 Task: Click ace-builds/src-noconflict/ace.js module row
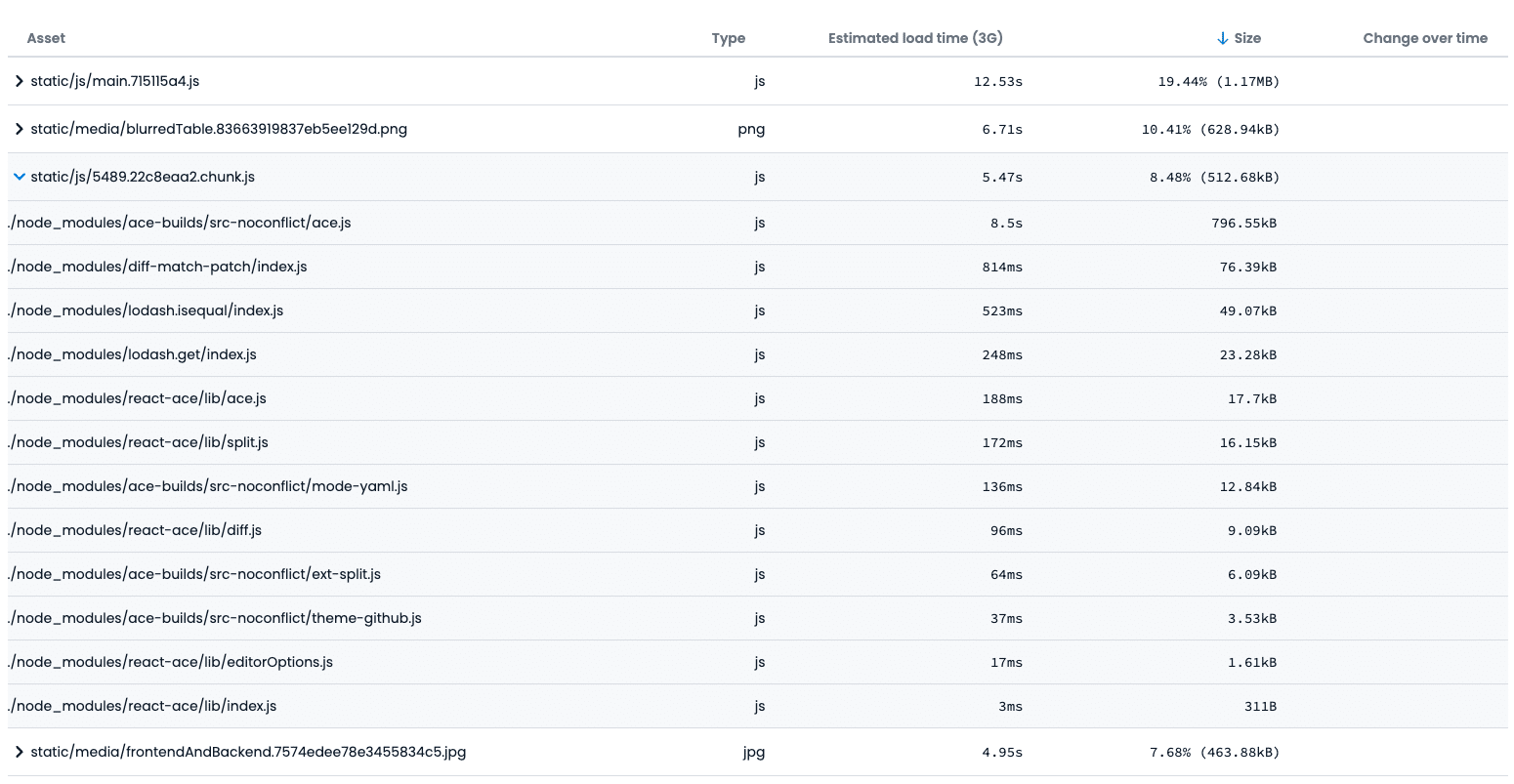(x=758, y=223)
